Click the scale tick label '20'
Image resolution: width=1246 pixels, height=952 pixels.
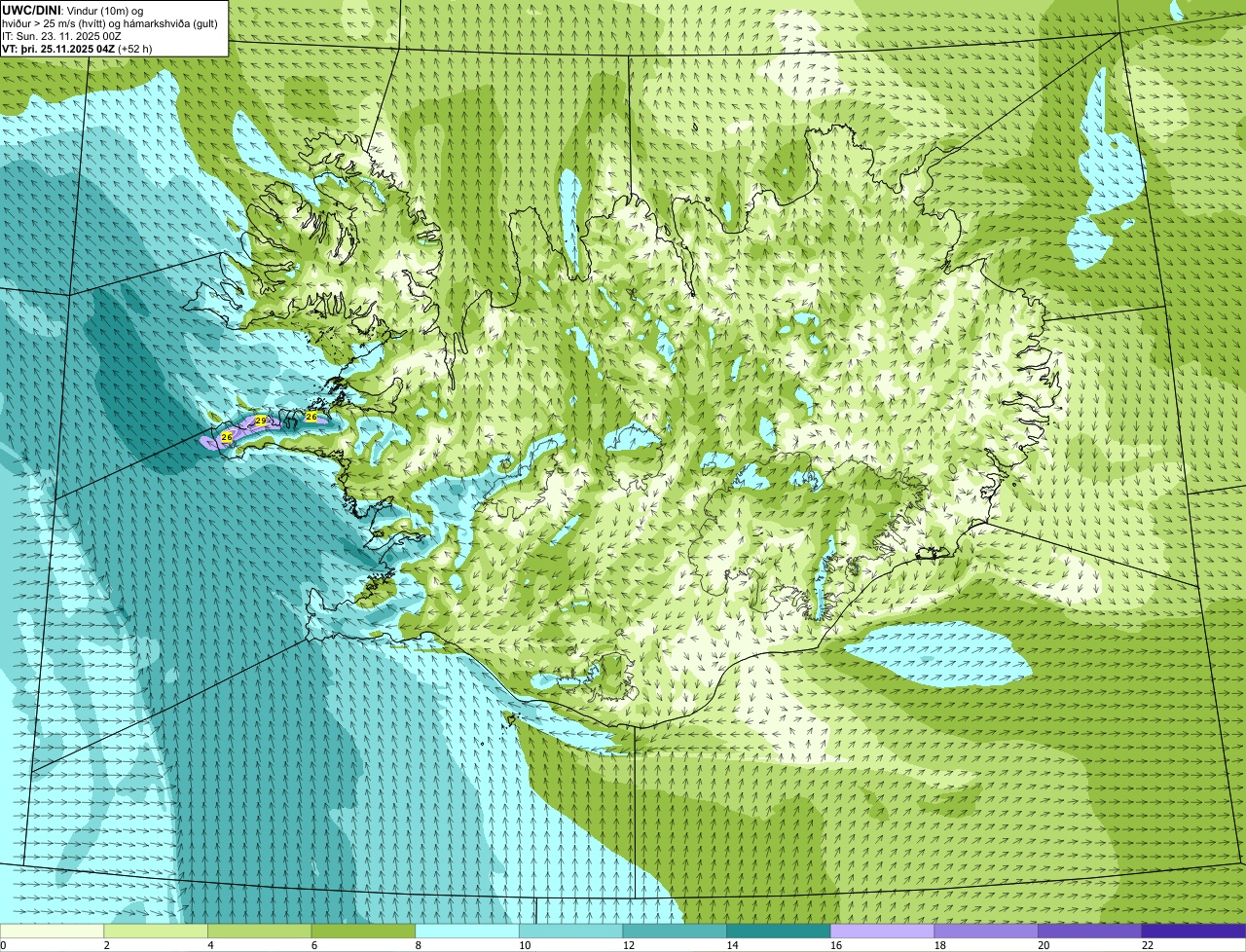[x=1044, y=945]
